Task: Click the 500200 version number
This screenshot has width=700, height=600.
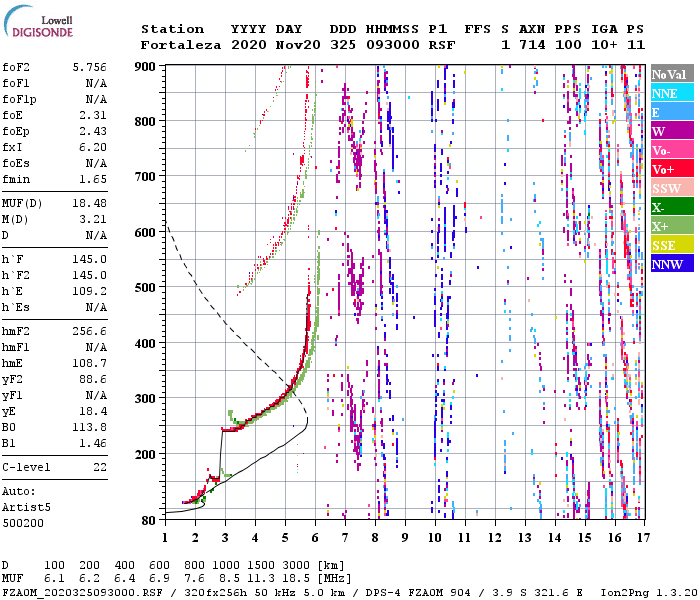Action: tap(23, 523)
